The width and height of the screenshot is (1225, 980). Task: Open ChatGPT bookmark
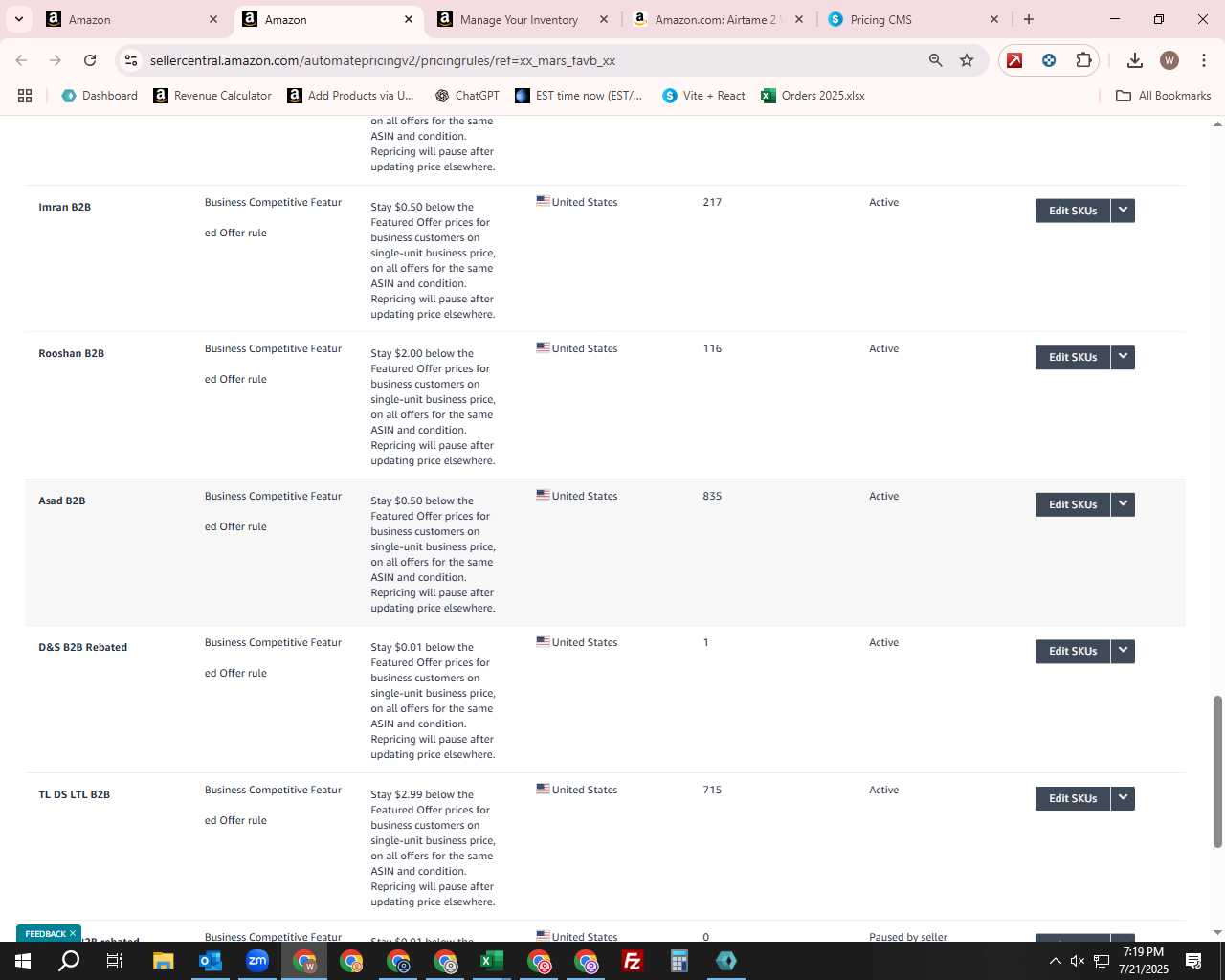coord(467,96)
